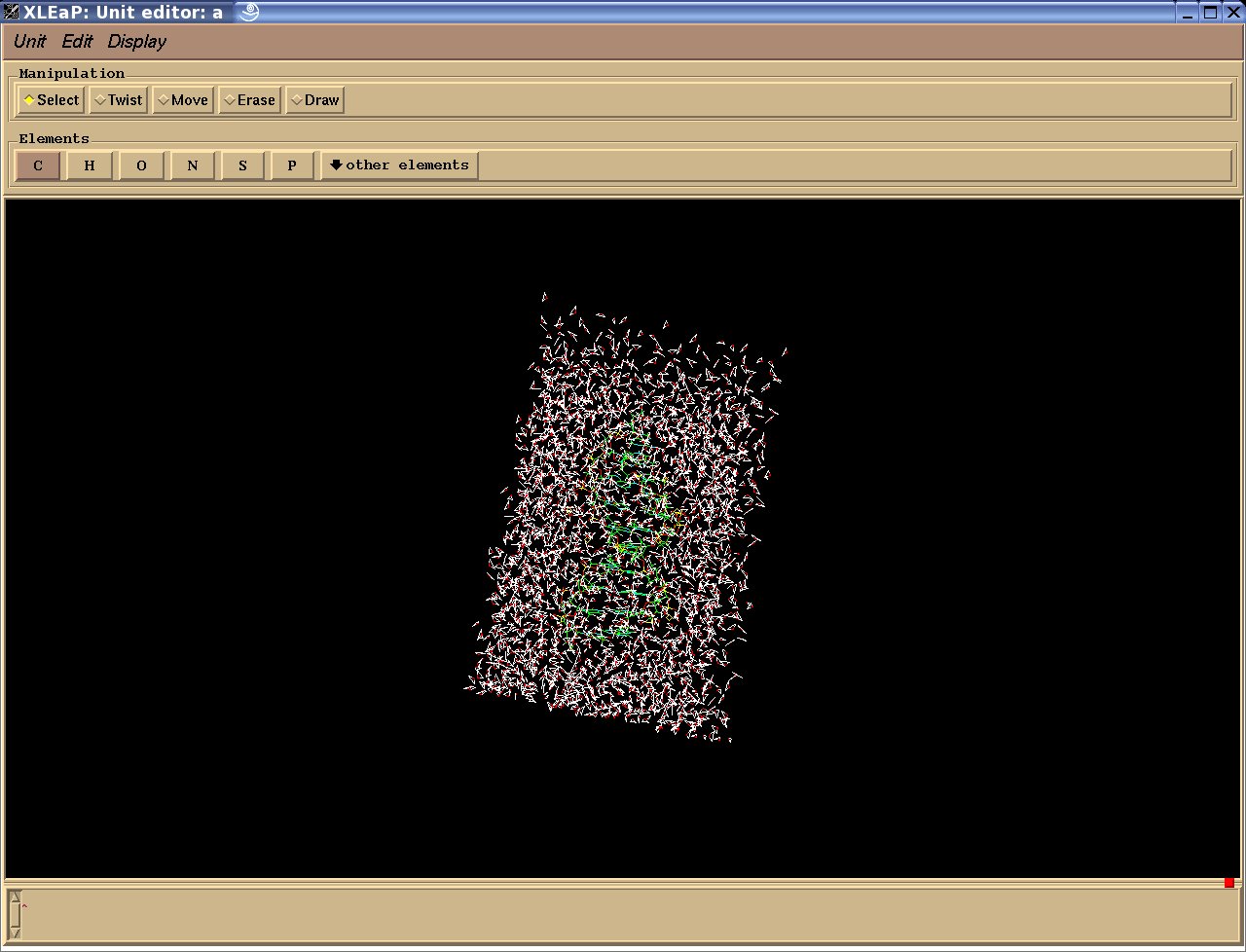Open the Edit menu

pyautogui.click(x=77, y=41)
